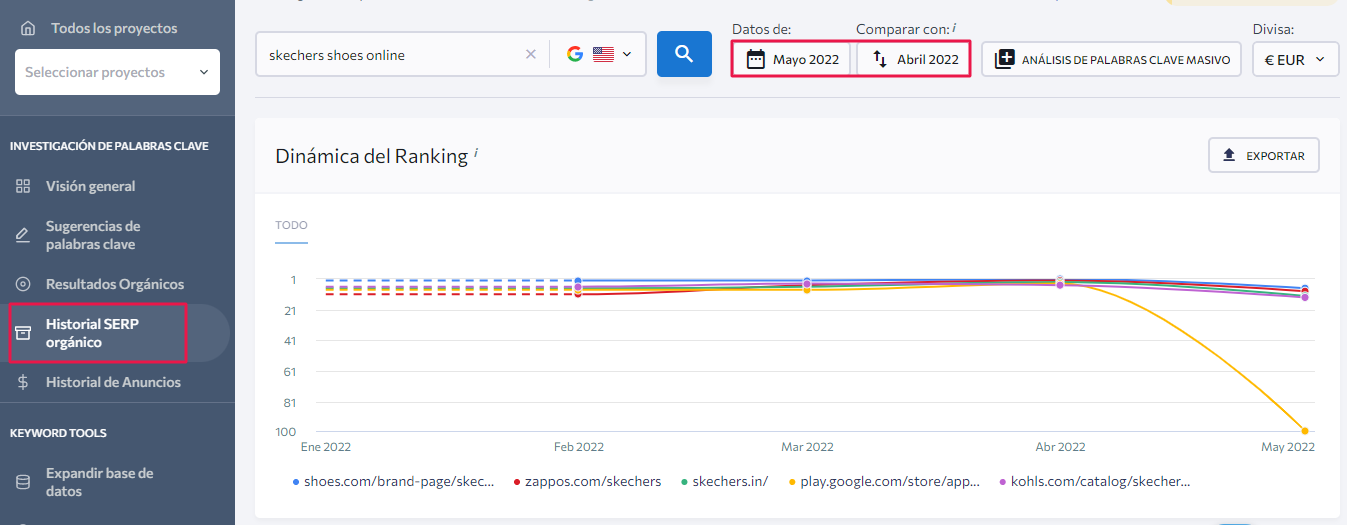Click the info icon next to Dinámica del Ranking
Screen dimensions: 1347x525
pyautogui.click(x=476, y=152)
